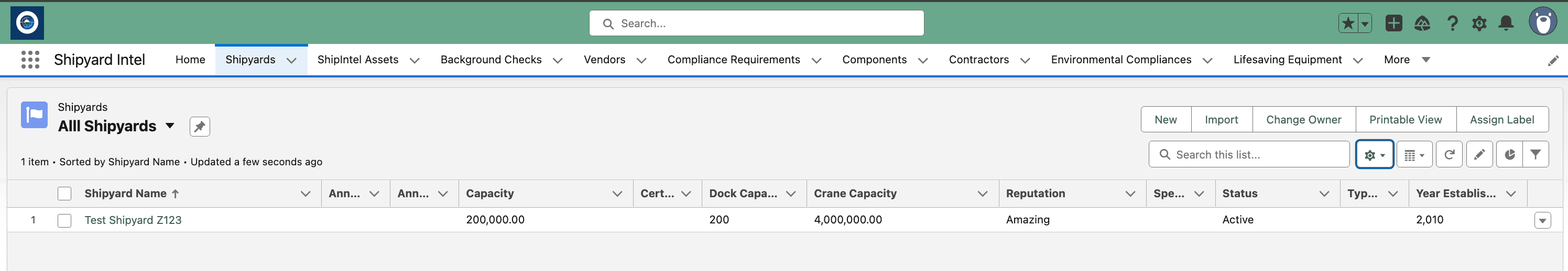Open row actions for Test Shipyard Z123
1568x271 pixels.
tap(1542, 220)
